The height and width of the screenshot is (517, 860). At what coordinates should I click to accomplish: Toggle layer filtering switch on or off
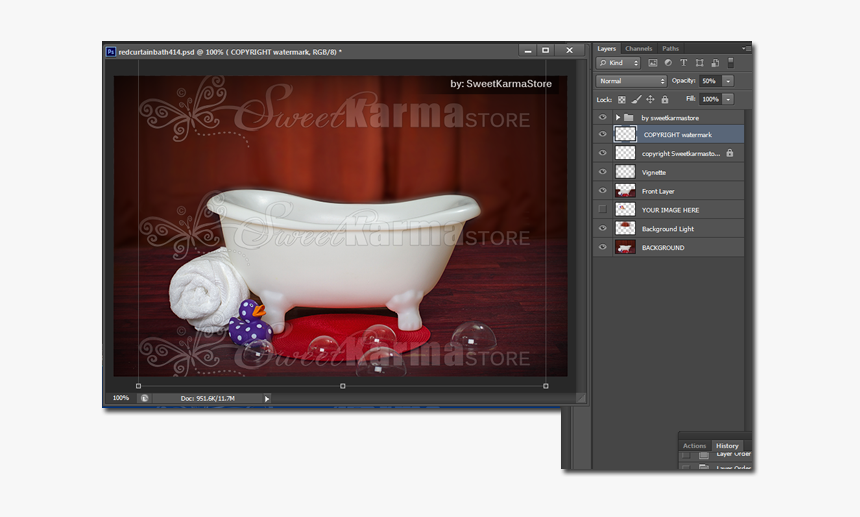point(731,63)
